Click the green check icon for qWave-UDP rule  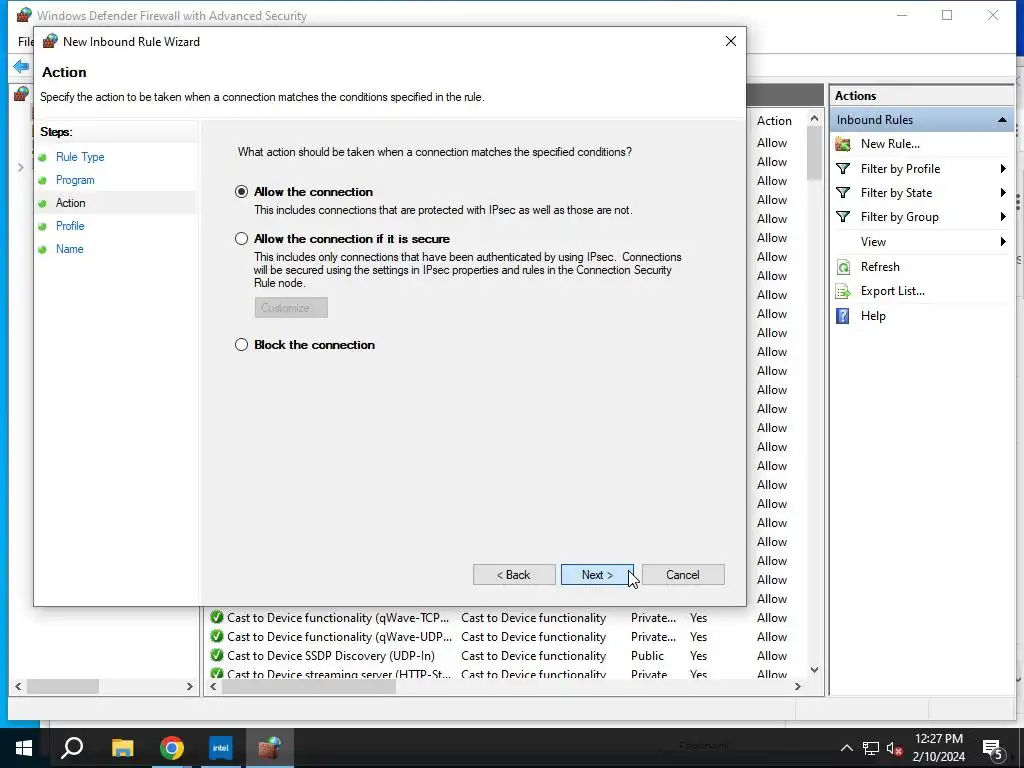pos(217,636)
